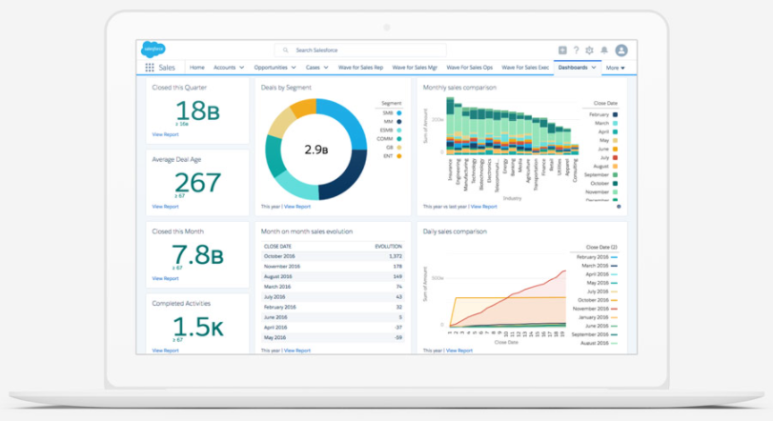Expand the Opportunities tab dropdown arrow
This screenshot has height=421, width=773.
294,68
